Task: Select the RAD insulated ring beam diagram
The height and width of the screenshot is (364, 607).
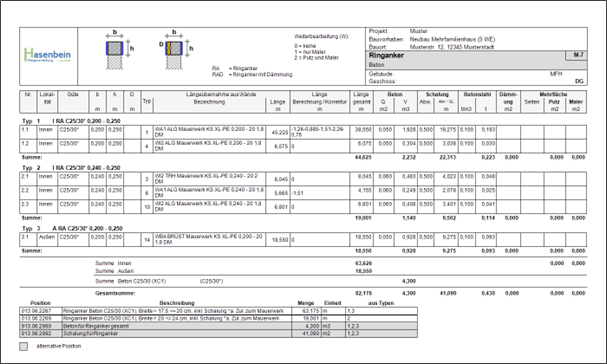Action: (176, 49)
